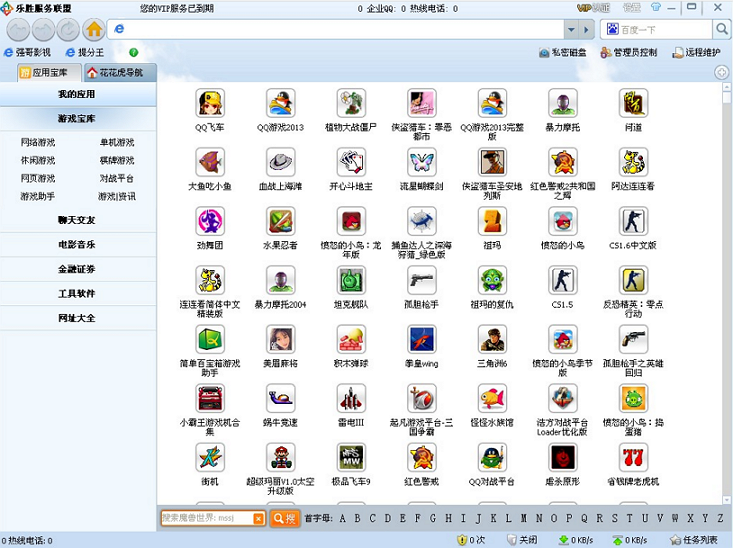
Task: Open the QQ飞车 game icon
Action: point(210,103)
